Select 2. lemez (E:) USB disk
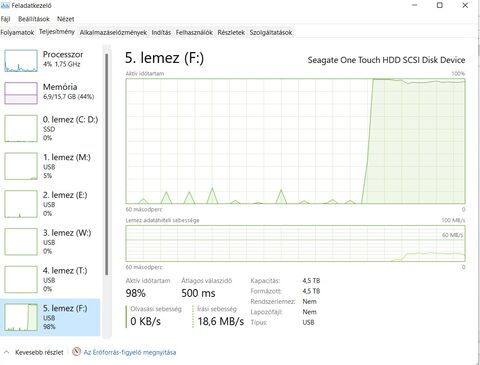The width and height of the screenshot is (480, 365). tap(50, 204)
